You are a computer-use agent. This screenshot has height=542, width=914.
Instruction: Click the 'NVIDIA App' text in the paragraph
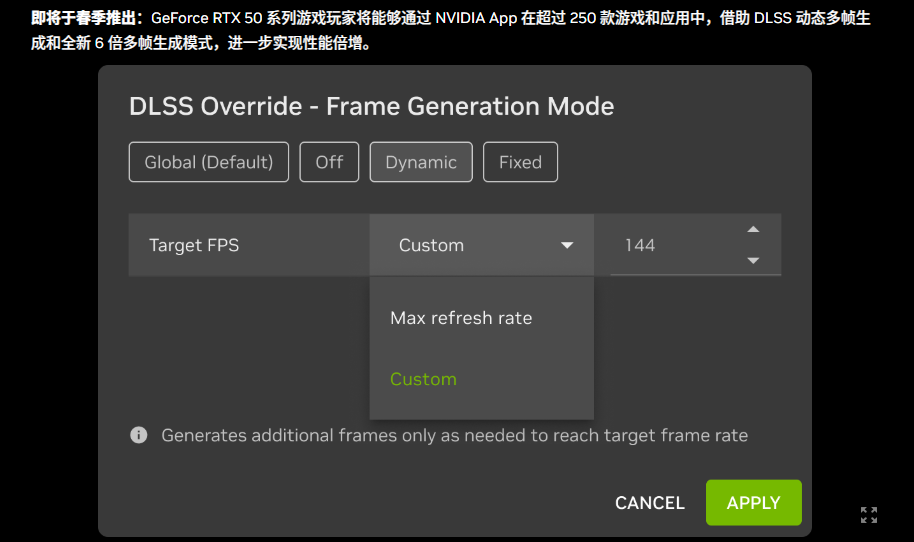pos(475,18)
